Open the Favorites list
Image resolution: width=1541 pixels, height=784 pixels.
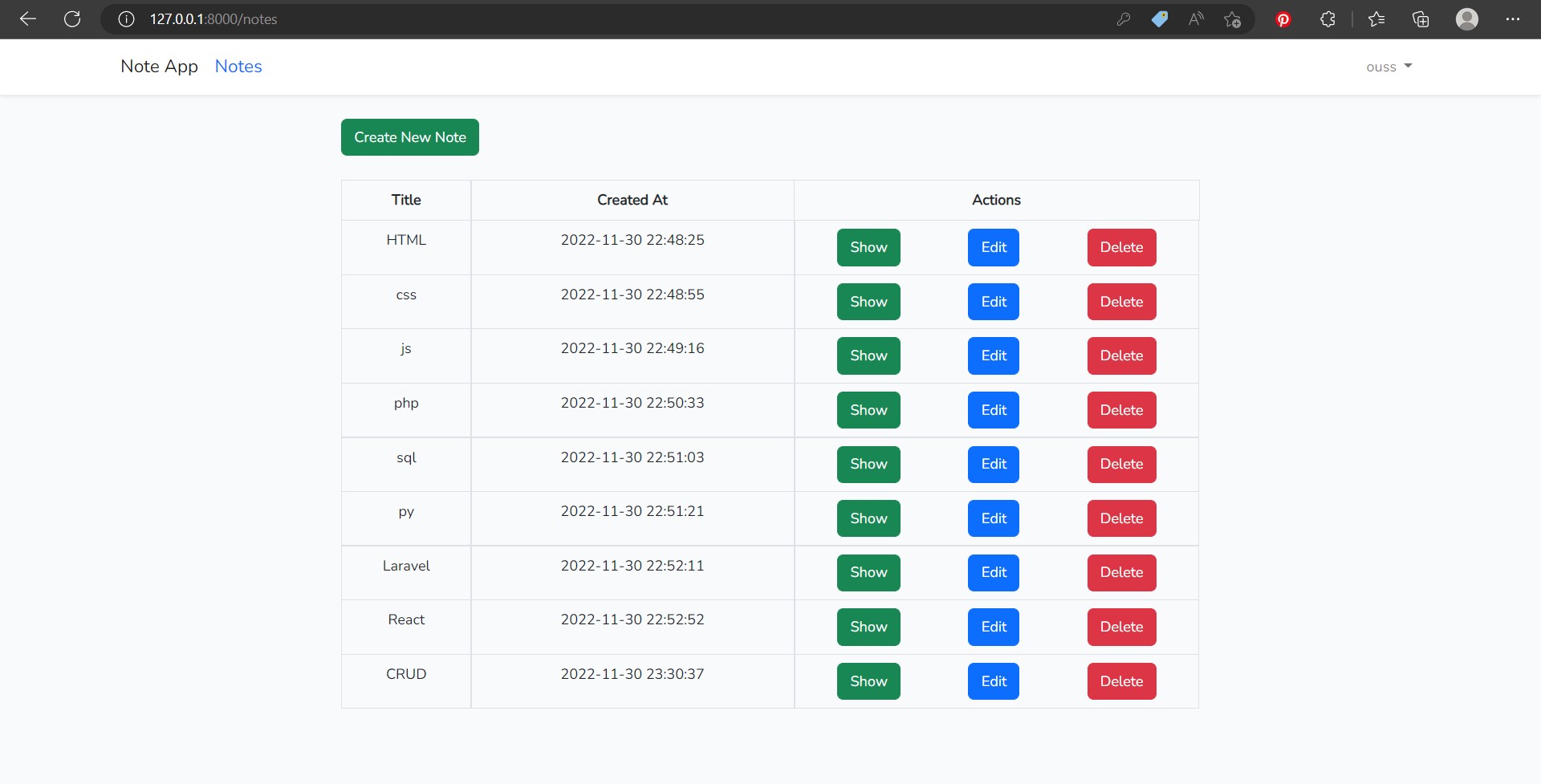click(1377, 19)
